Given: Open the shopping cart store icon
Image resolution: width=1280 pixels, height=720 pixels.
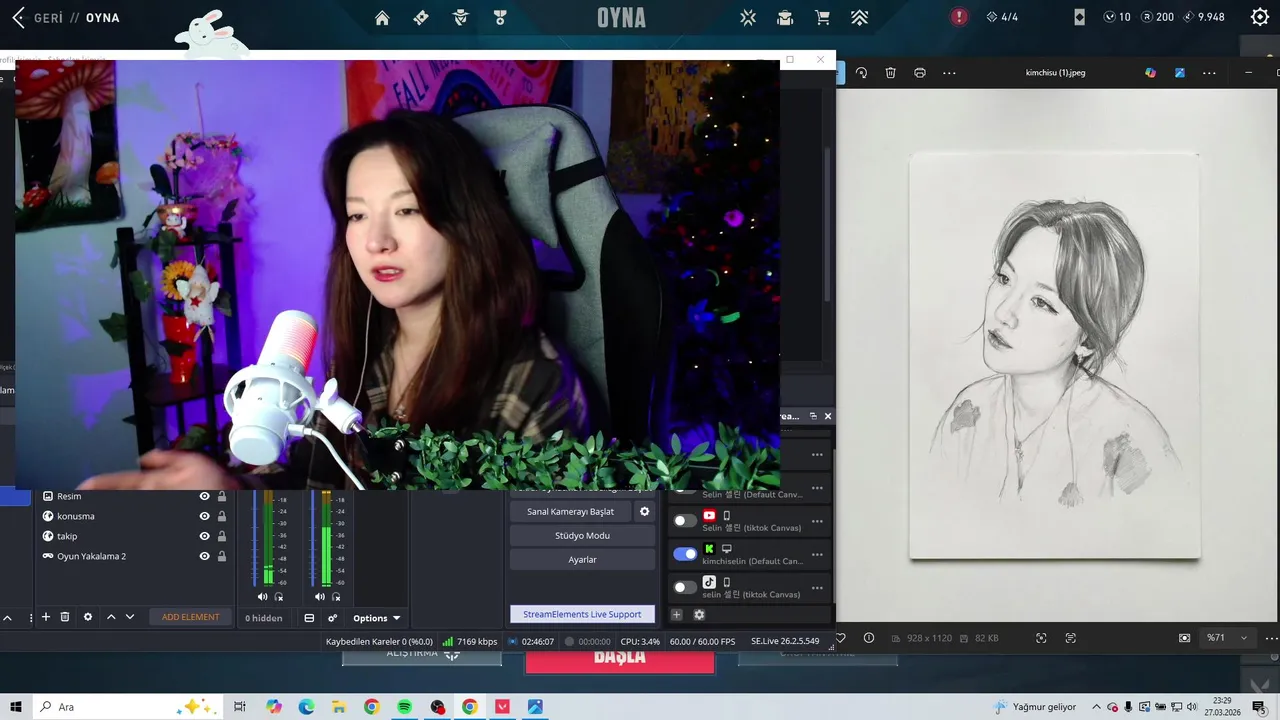Looking at the screenshot, I should pyautogui.click(x=822, y=17).
